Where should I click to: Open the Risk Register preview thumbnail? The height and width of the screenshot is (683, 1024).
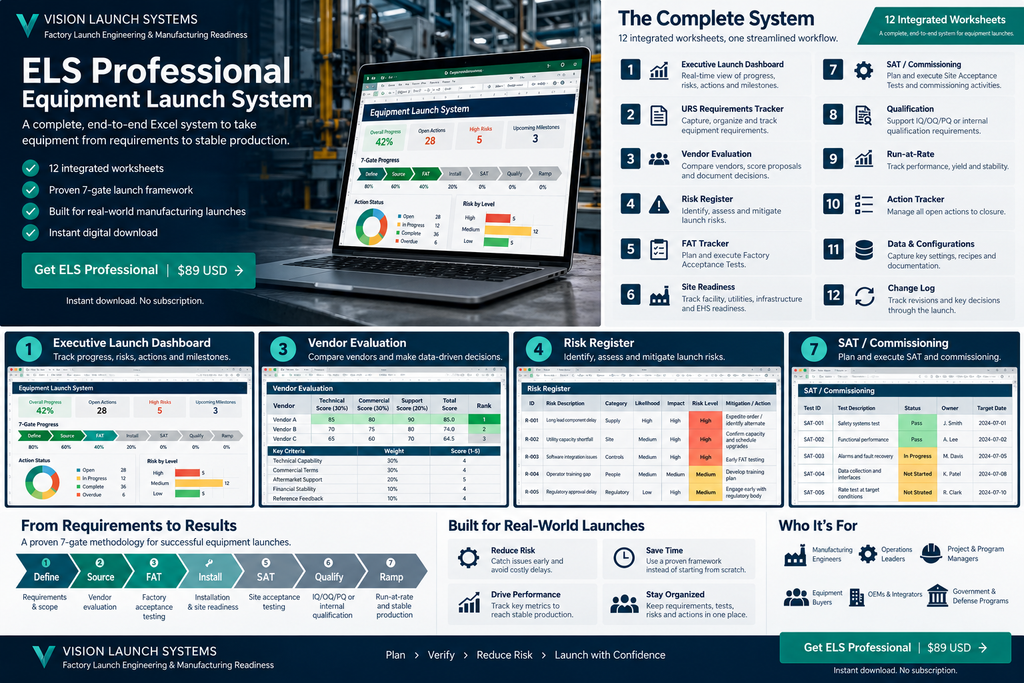click(648, 436)
